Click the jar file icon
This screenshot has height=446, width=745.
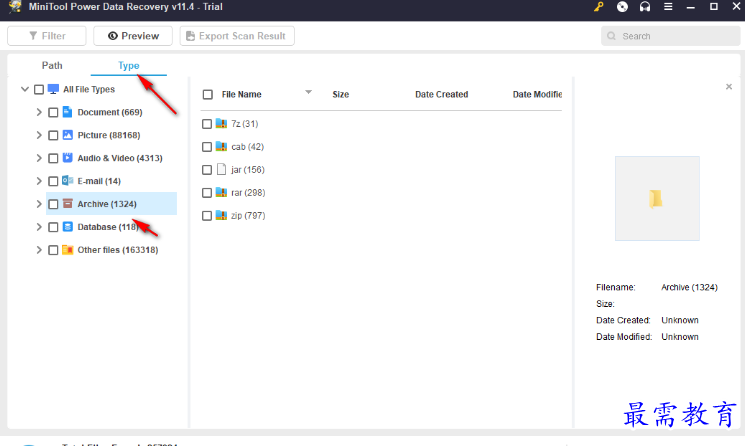pyautogui.click(x=221, y=169)
